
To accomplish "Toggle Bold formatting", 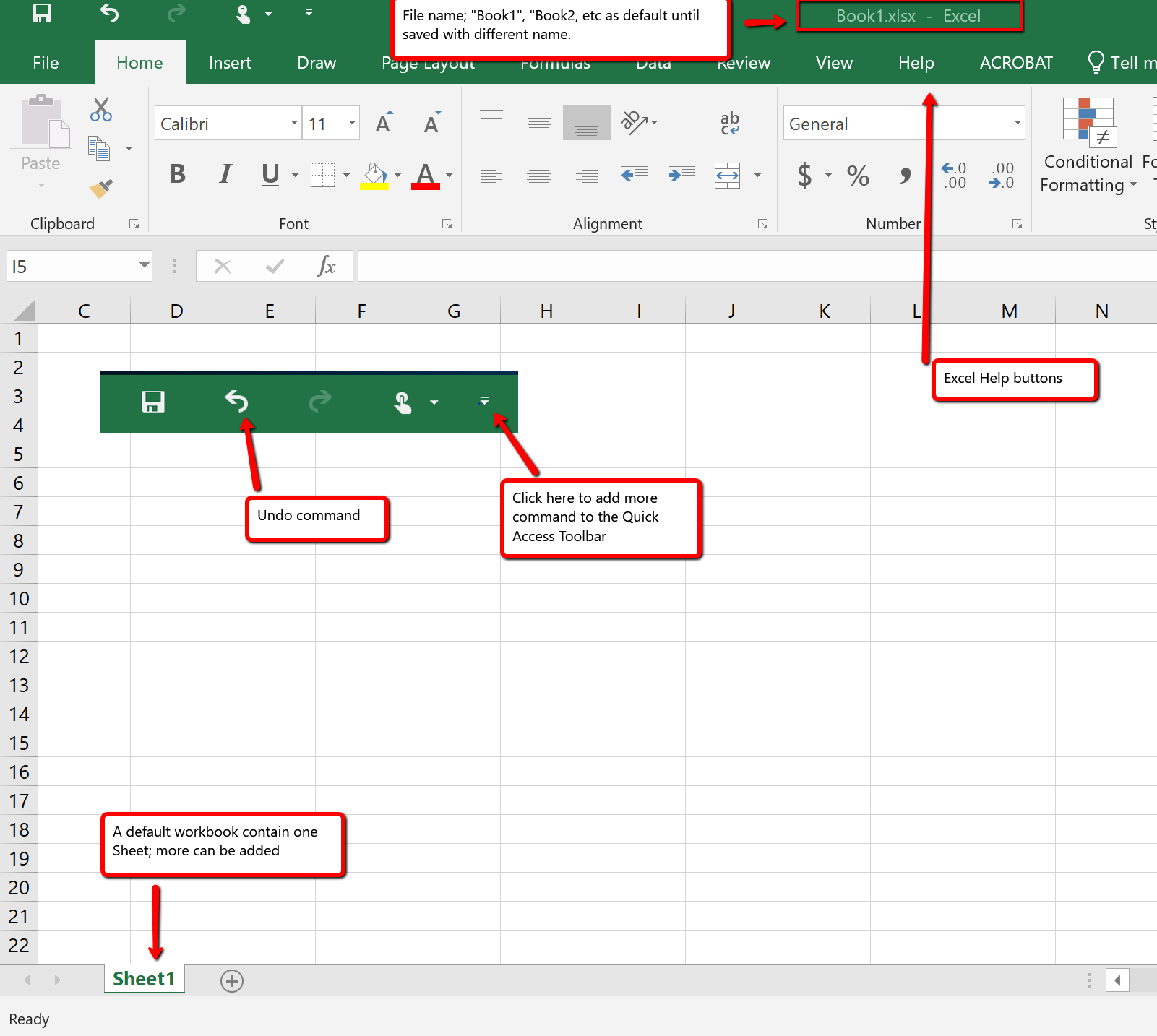I will tap(177, 175).
